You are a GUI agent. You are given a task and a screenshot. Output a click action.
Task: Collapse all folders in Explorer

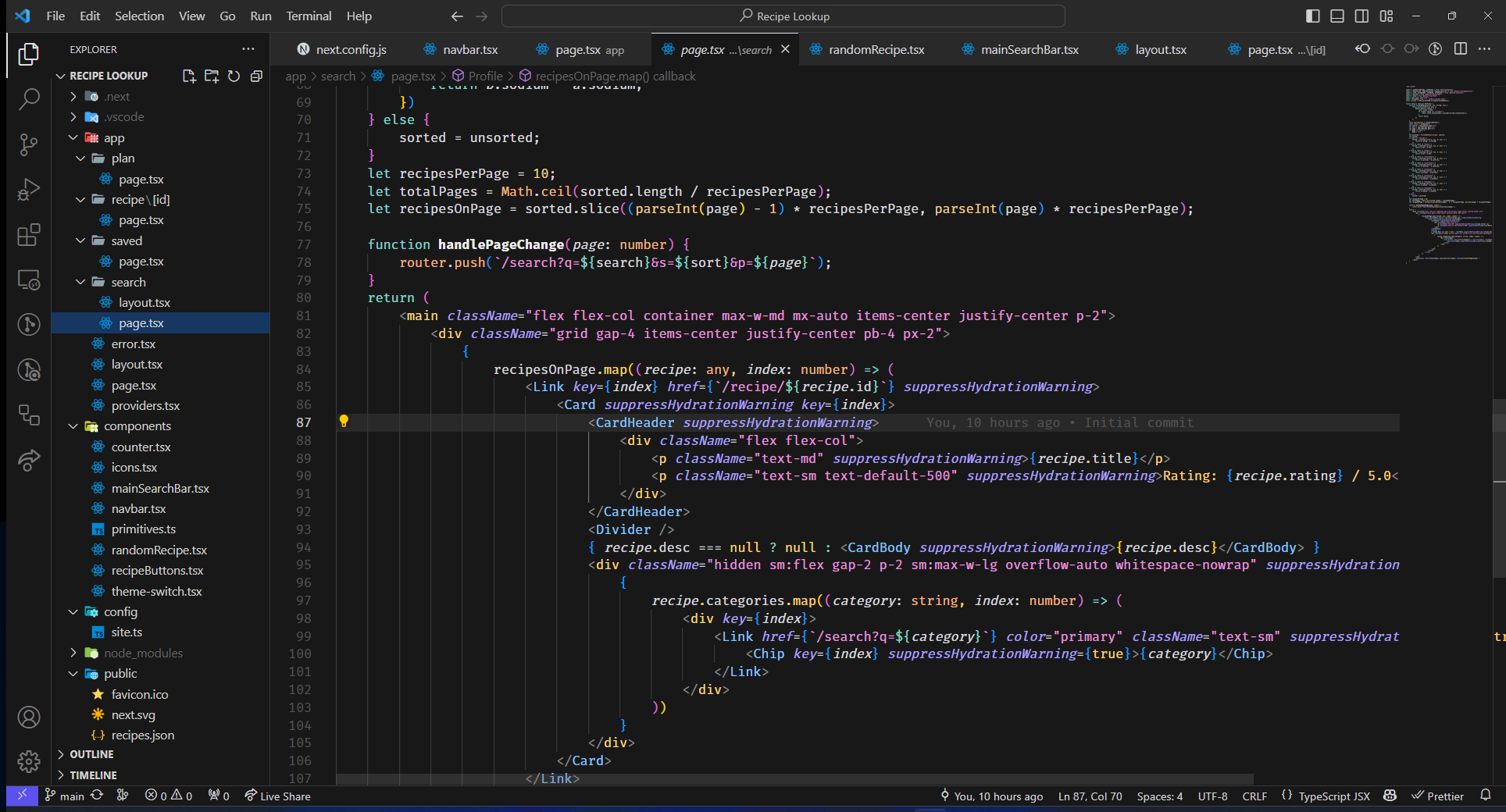click(x=256, y=76)
